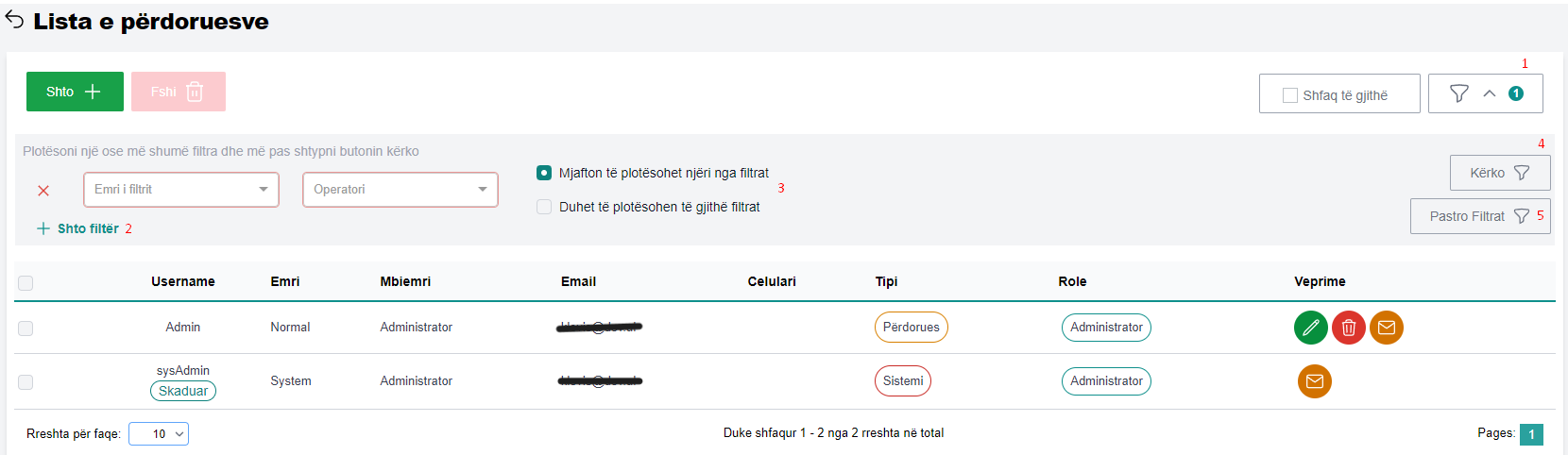This screenshot has width=1568, height=455.
Task: Remove filter row with the red X
Action: (43, 191)
